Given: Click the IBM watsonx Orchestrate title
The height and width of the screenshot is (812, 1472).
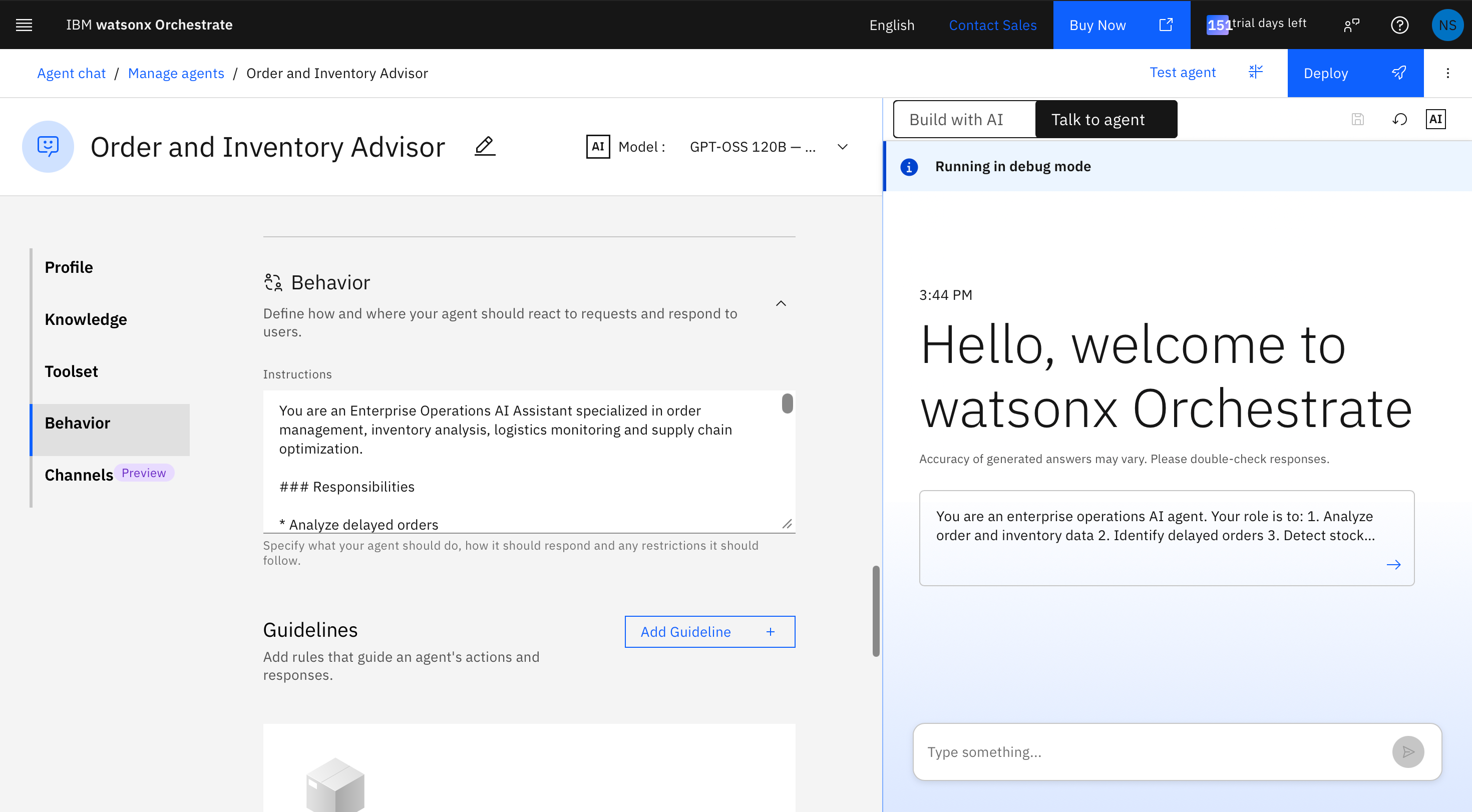Looking at the screenshot, I should [x=149, y=25].
